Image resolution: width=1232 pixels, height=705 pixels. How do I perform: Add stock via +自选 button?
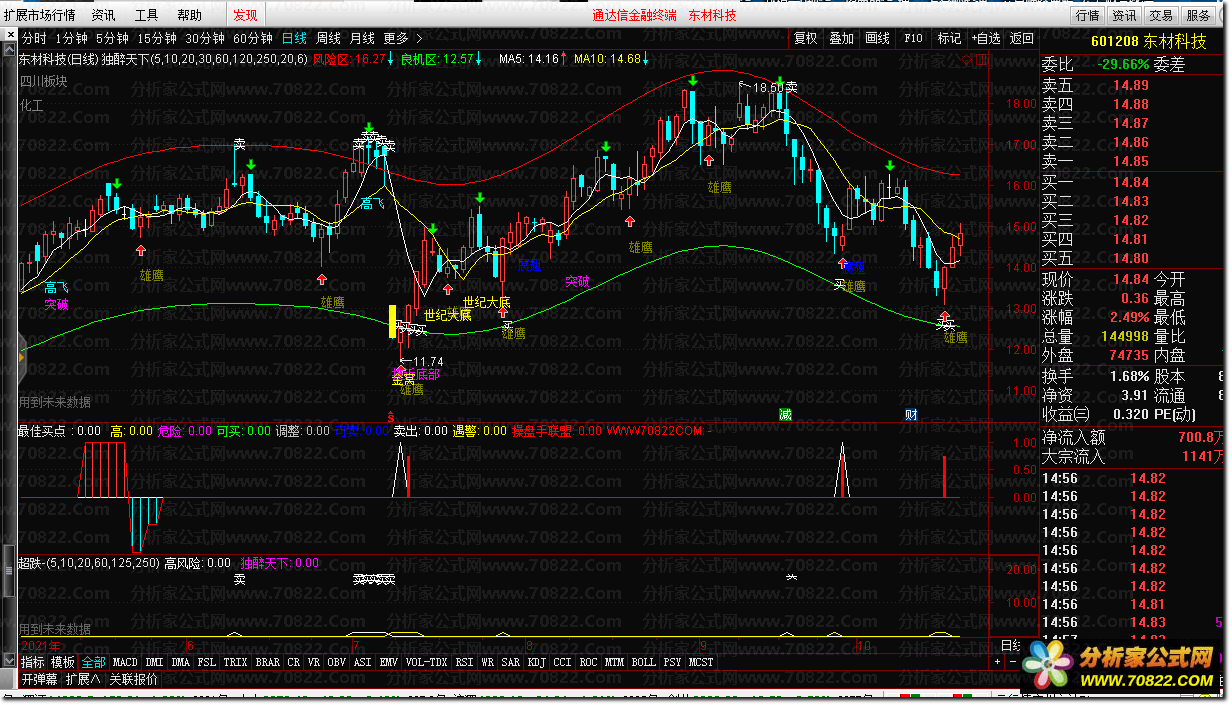(x=985, y=39)
